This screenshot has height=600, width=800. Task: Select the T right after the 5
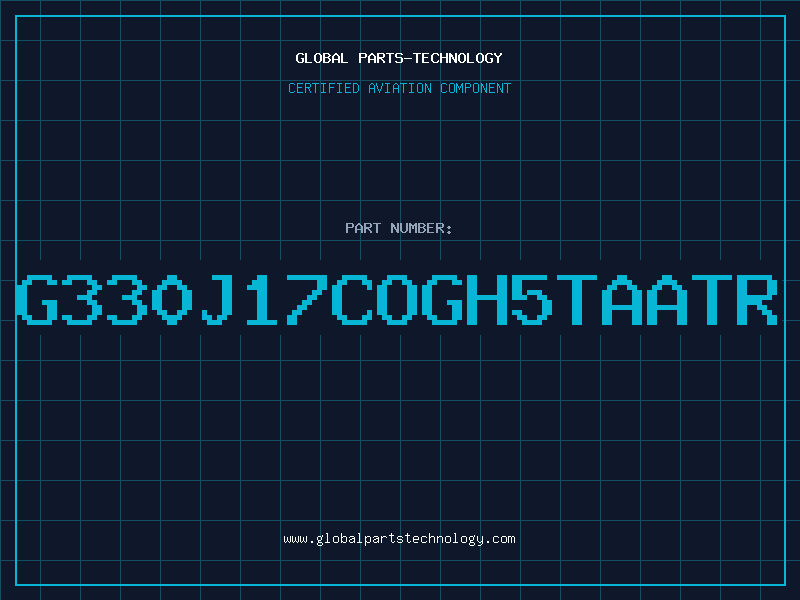(x=577, y=299)
